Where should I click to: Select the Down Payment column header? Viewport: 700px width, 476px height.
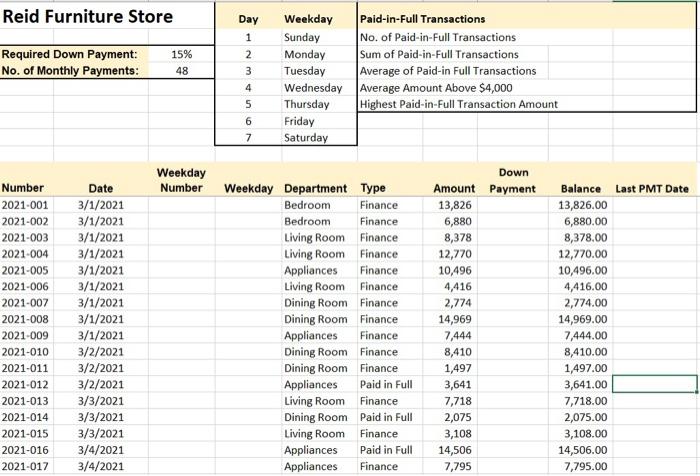(512, 180)
